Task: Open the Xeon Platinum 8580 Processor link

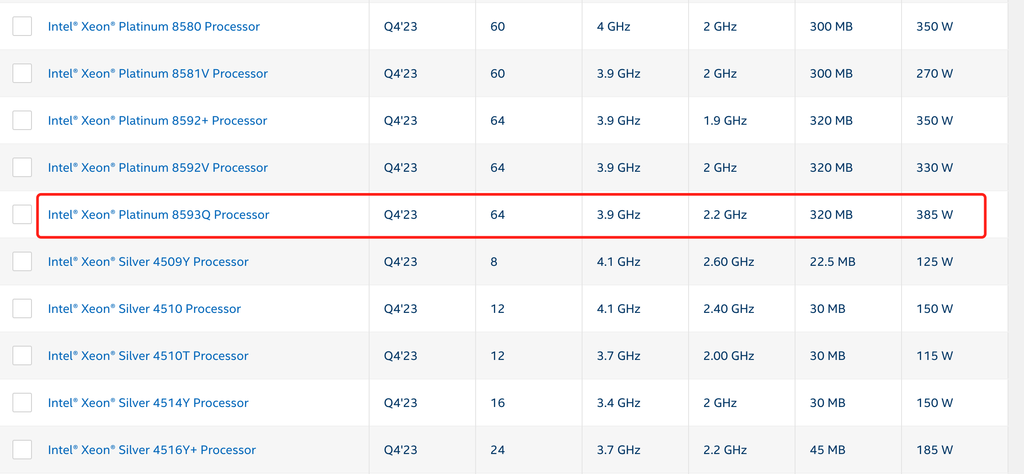Action: (153, 27)
